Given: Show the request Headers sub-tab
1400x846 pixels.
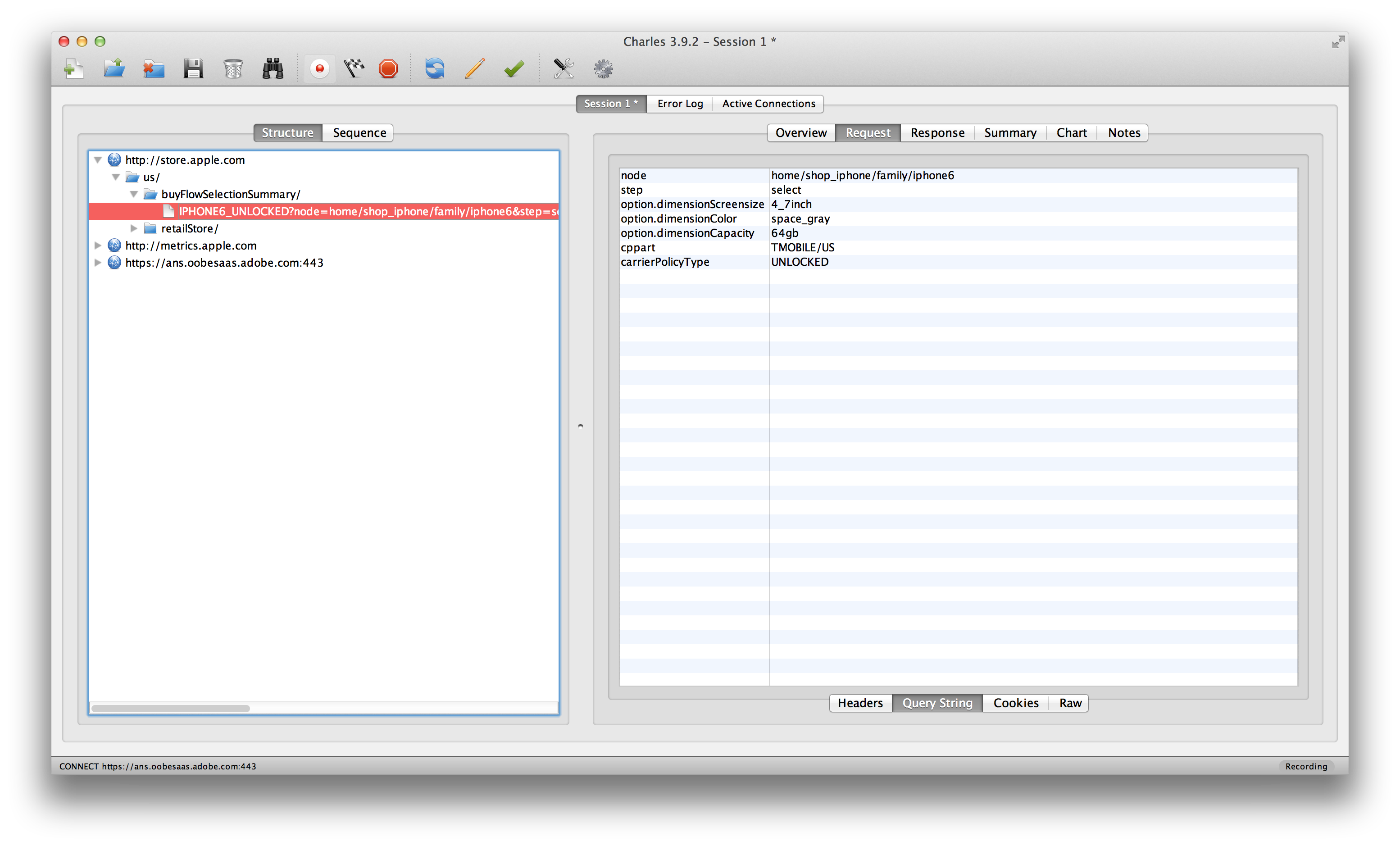Looking at the screenshot, I should [860, 703].
